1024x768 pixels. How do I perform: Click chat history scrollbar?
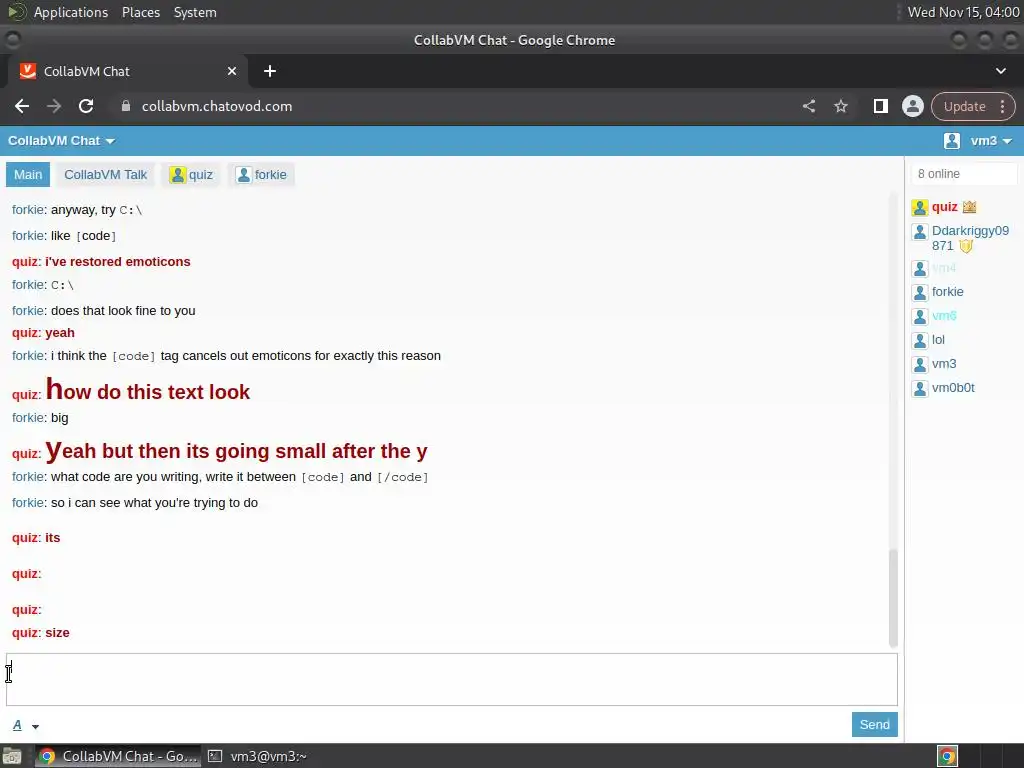[x=893, y=598]
